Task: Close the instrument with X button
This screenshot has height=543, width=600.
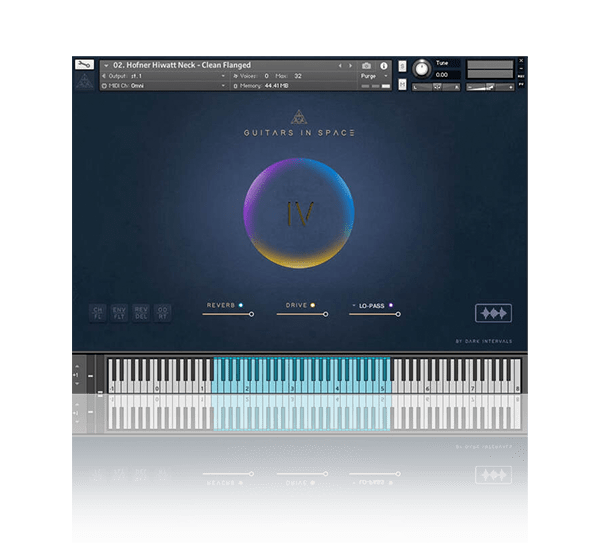Action: click(x=521, y=60)
